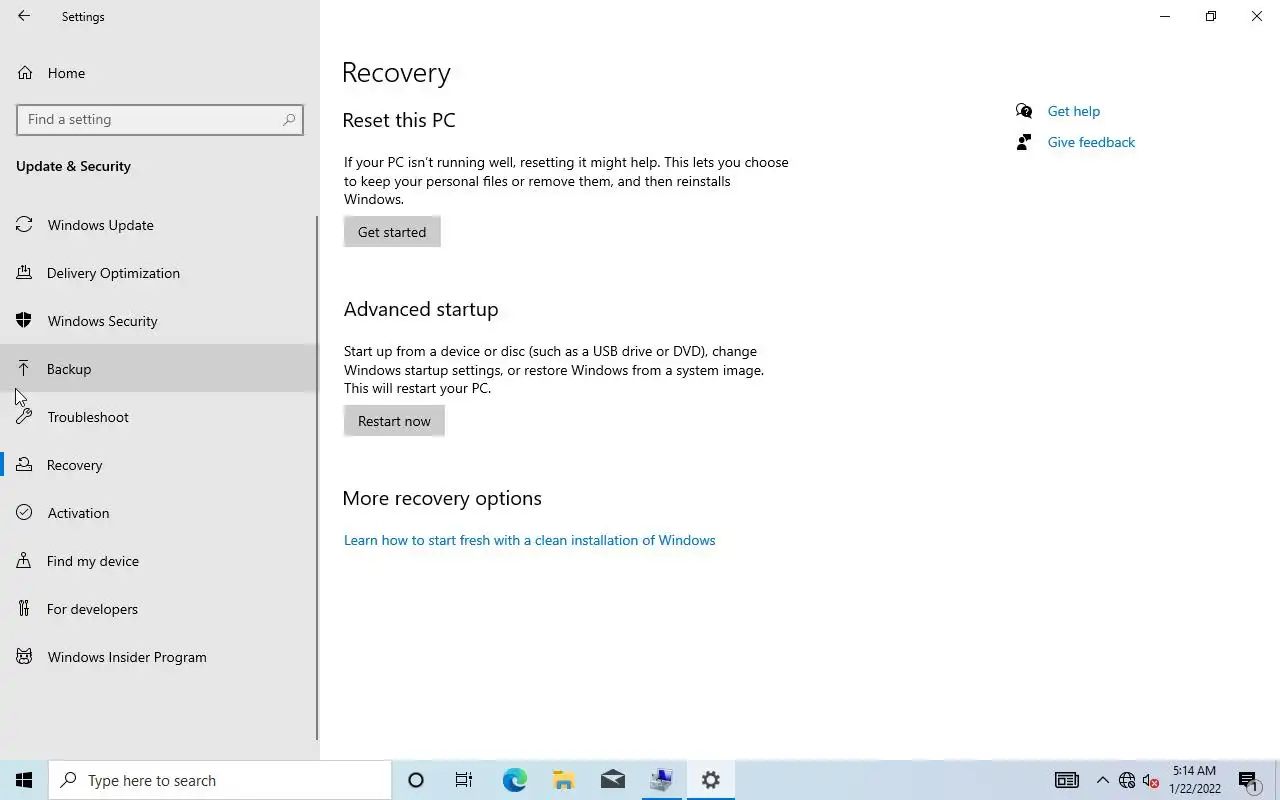Open File Explorer from the taskbar
Image resolution: width=1280 pixels, height=800 pixels.
(x=563, y=780)
